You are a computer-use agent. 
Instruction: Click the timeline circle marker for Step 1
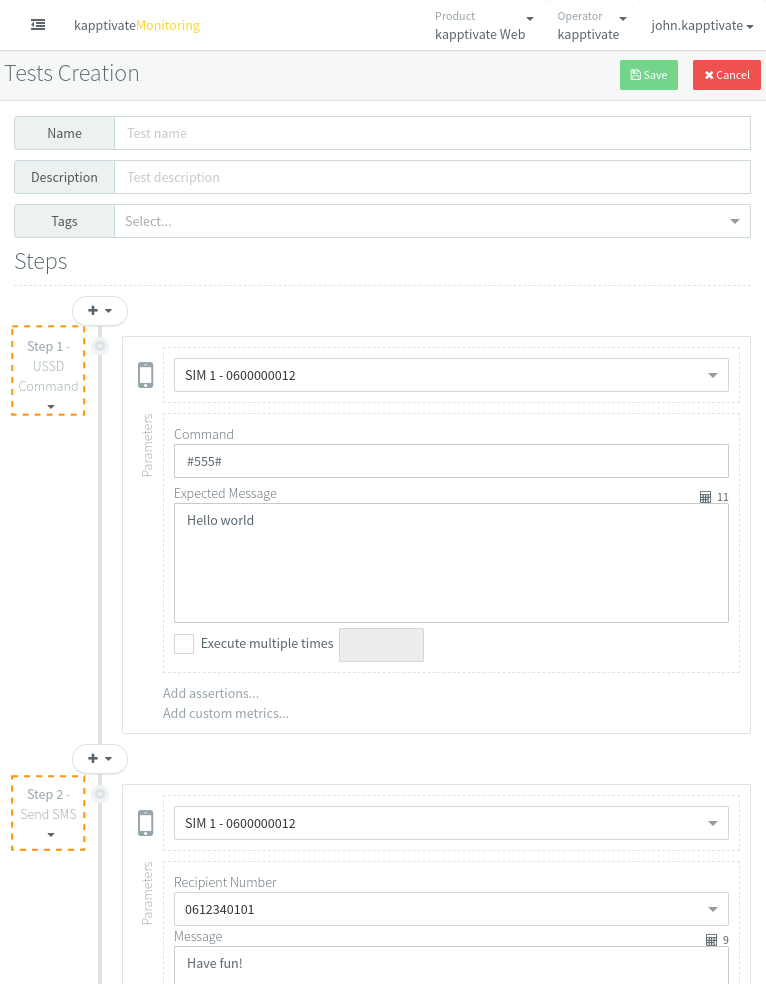click(100, 346)
